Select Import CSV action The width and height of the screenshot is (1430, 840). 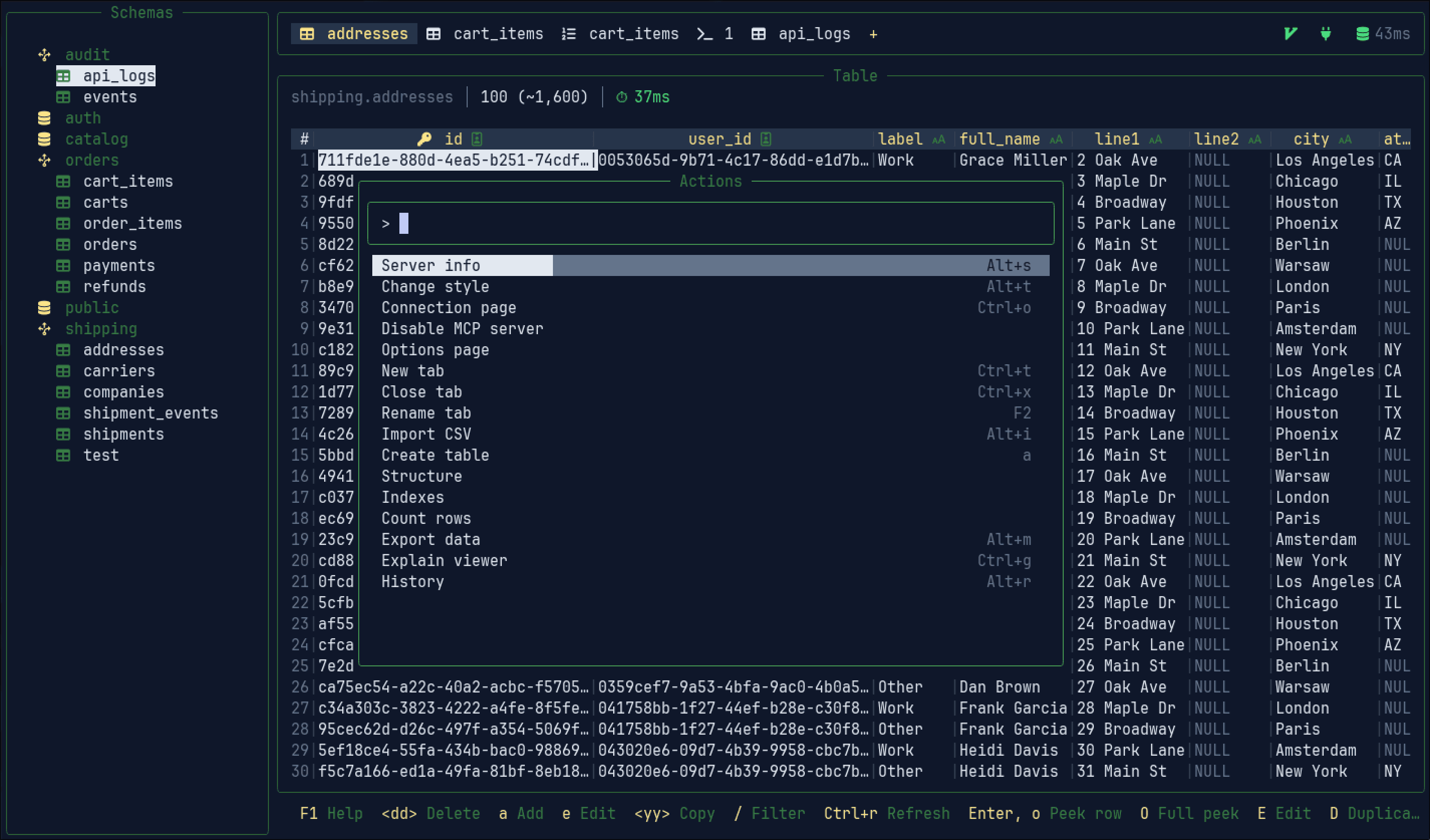tap(710, 434)
